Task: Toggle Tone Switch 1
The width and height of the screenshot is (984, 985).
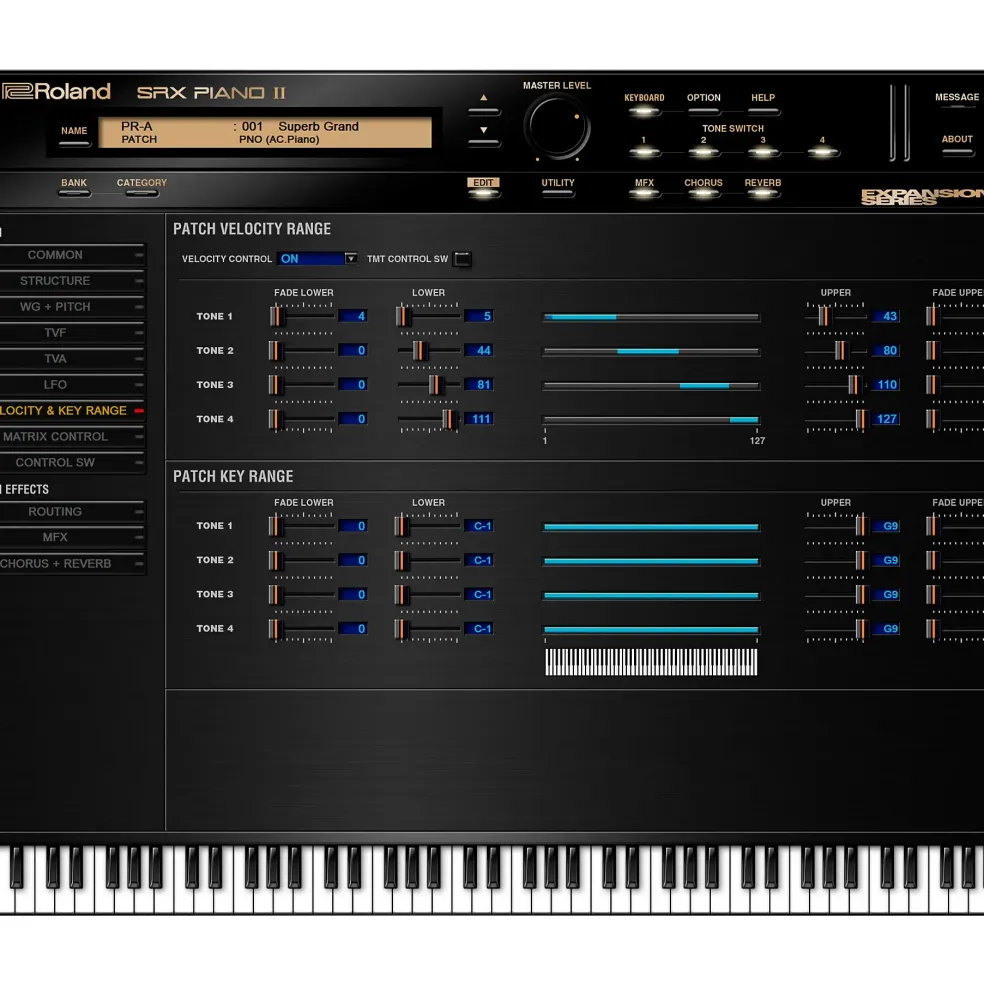Action: pos(644,152)
